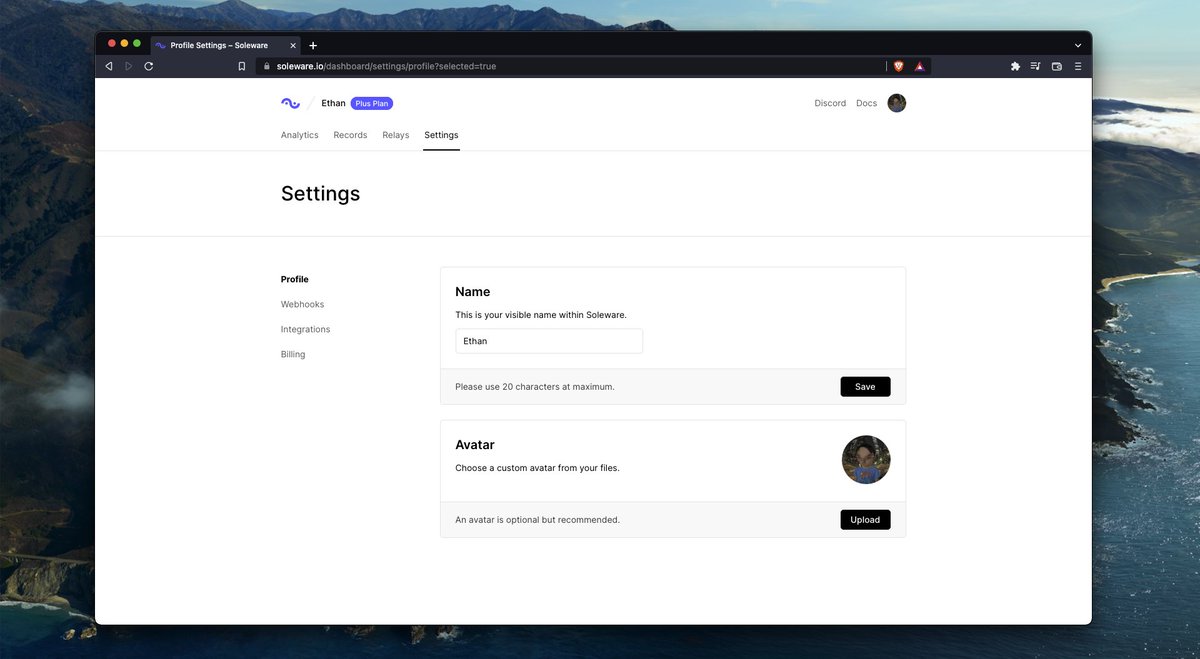This screenshot has width=1200, height=659.
Task: Select the Settings tab
Action: tap(441, 135)
